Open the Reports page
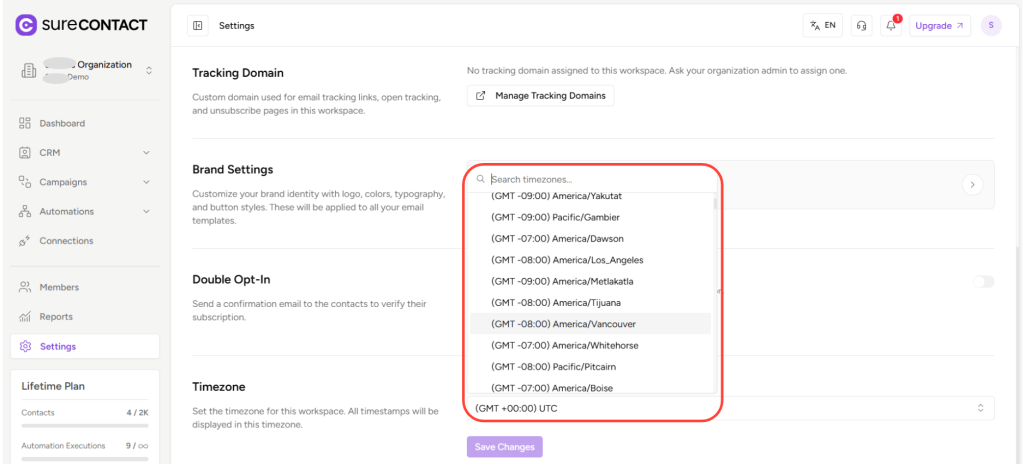Image resolution: width=1024 pixels, height=464 pixels. point(56,317)
